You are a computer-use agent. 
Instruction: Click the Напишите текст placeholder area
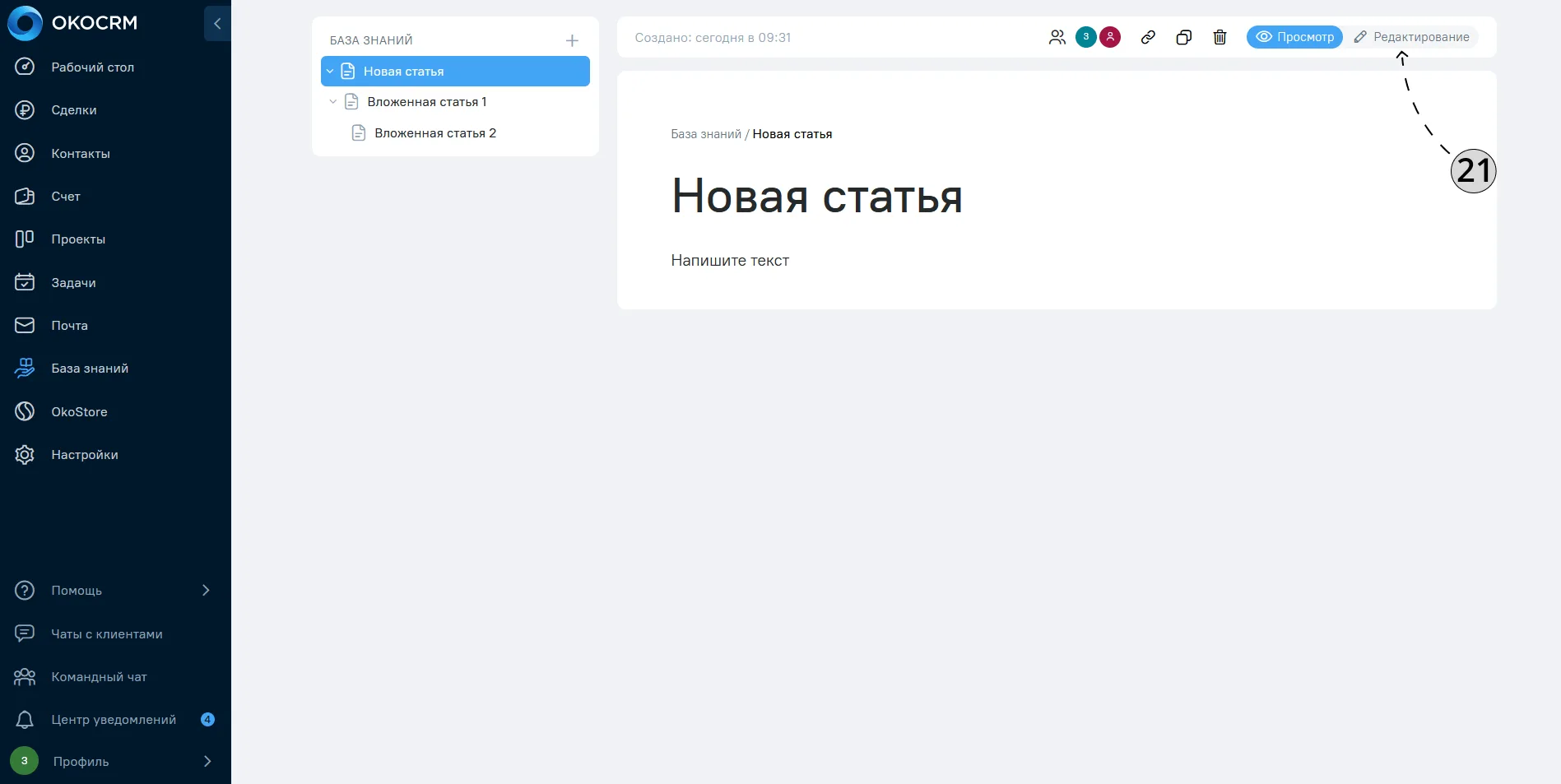click(730, 261)
